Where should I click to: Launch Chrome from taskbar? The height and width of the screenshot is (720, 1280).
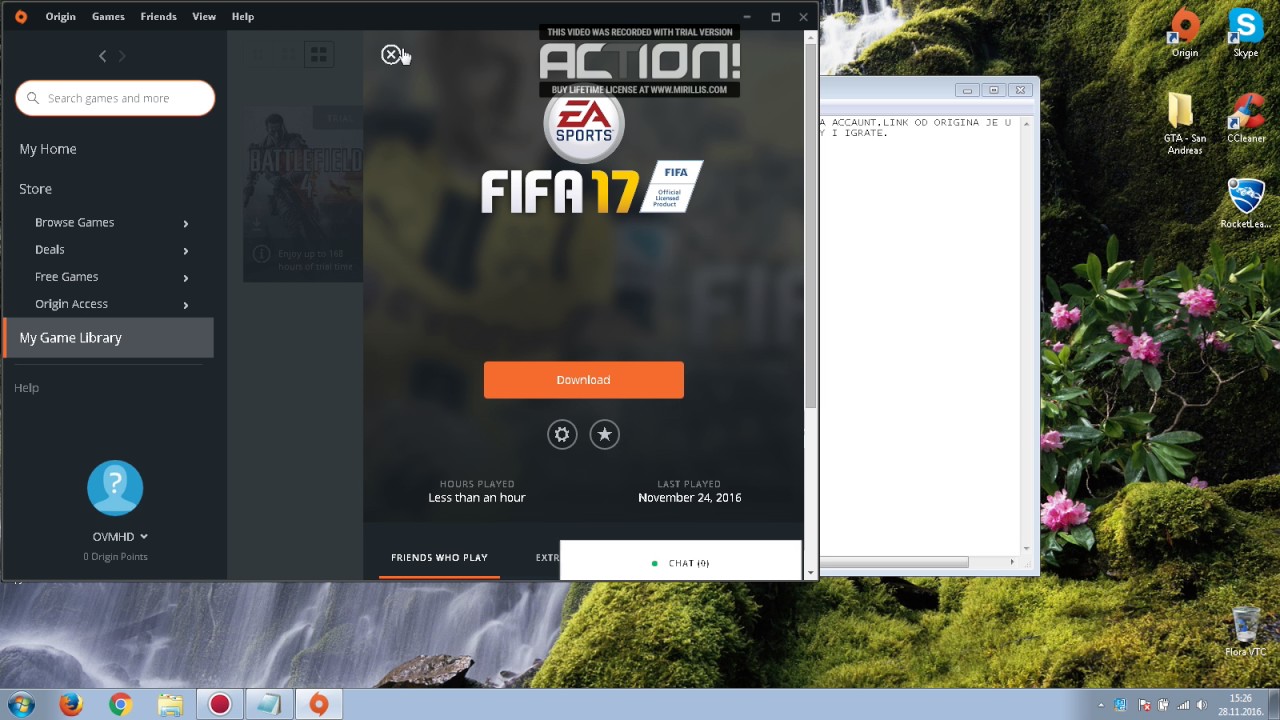[120, 704]
